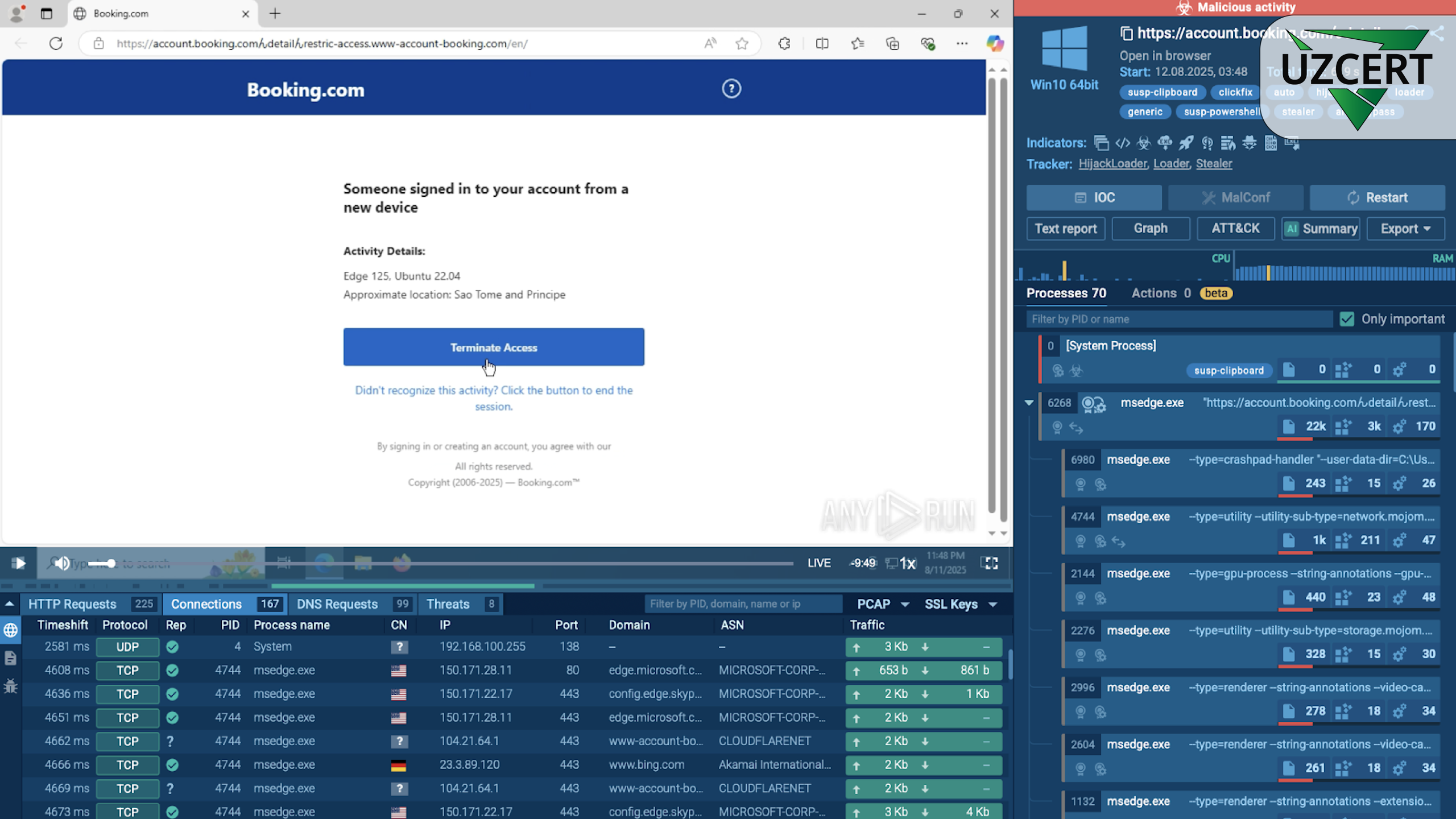The image size is (1456, 819).
Task: Open files icon in left sidebar
Action: pos(10,659)
